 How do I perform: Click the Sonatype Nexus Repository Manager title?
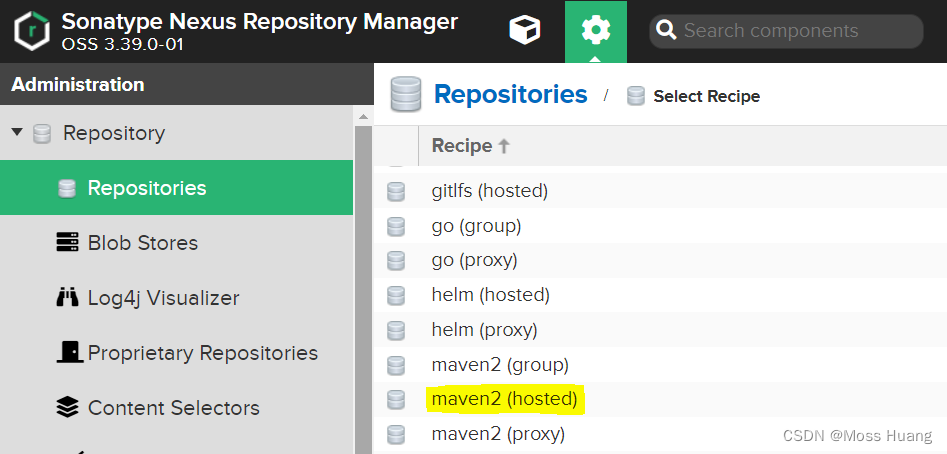pos(260,22)
